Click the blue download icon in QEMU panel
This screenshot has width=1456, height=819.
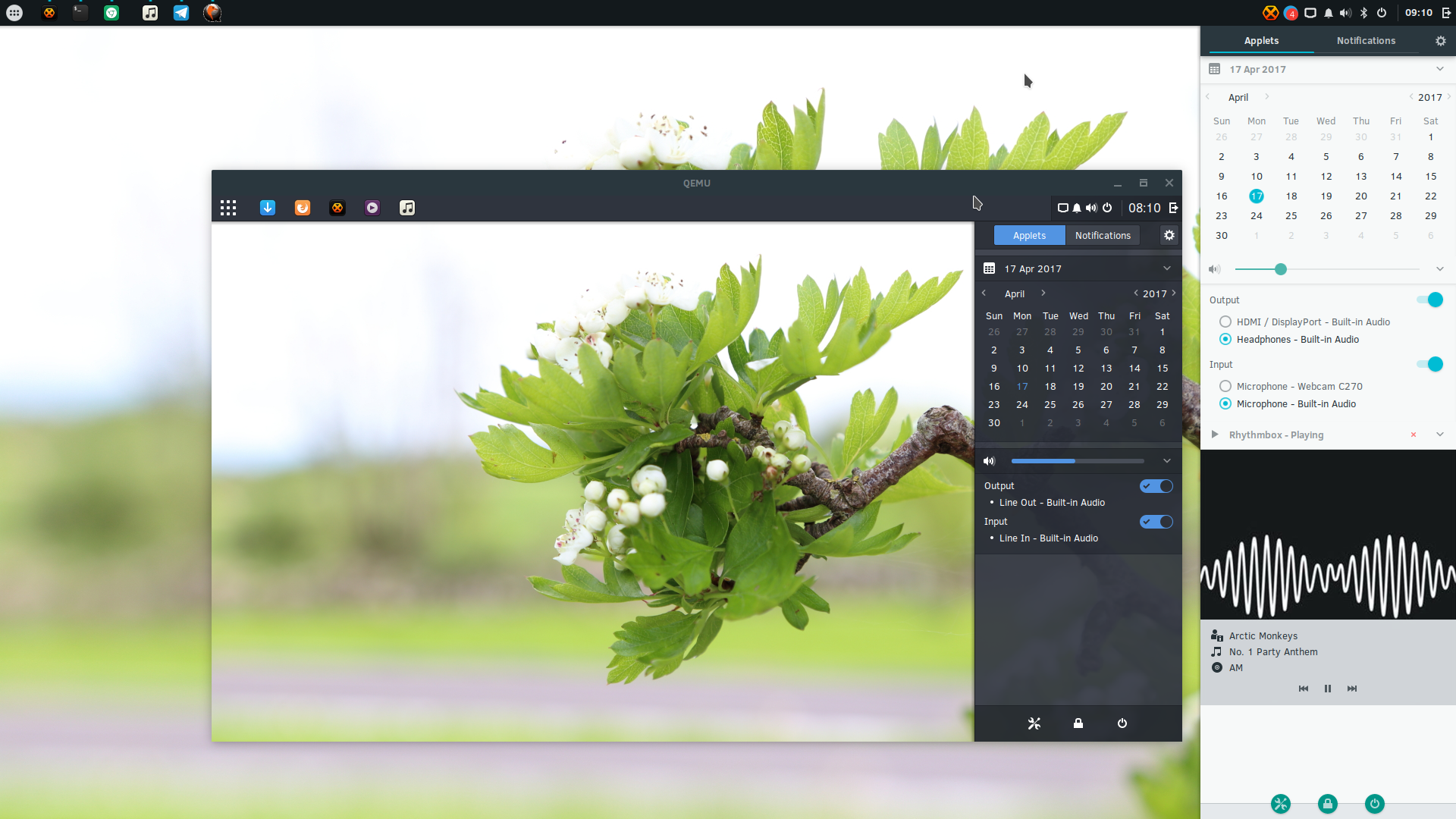(268, 208)
